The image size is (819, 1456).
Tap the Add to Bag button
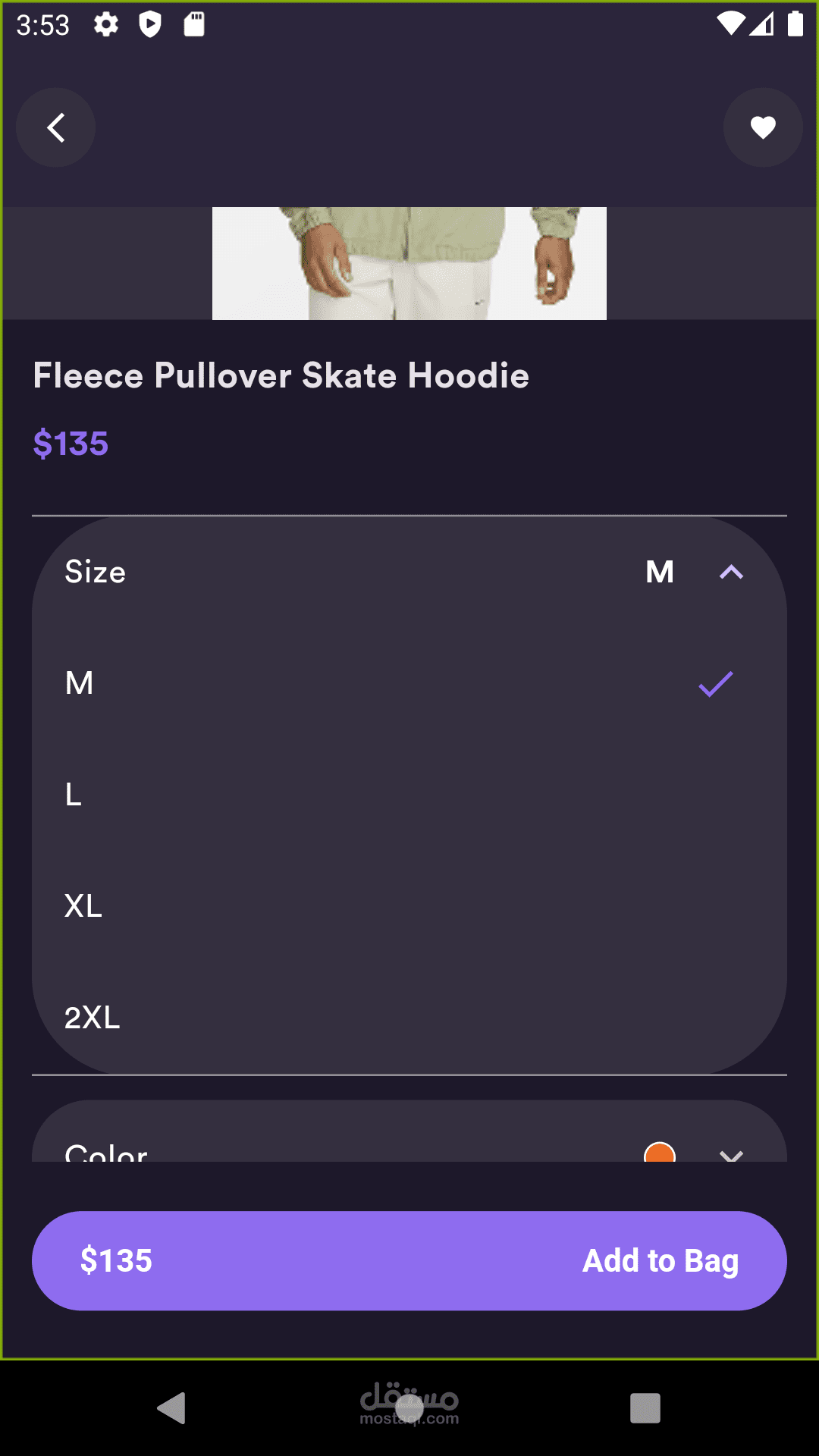click(409, 1260)
